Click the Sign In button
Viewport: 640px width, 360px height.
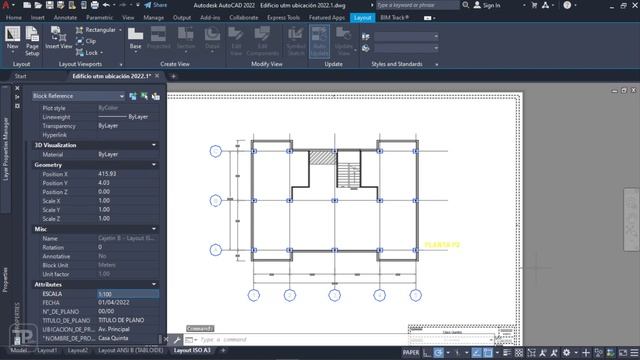[x=487, y=5]
